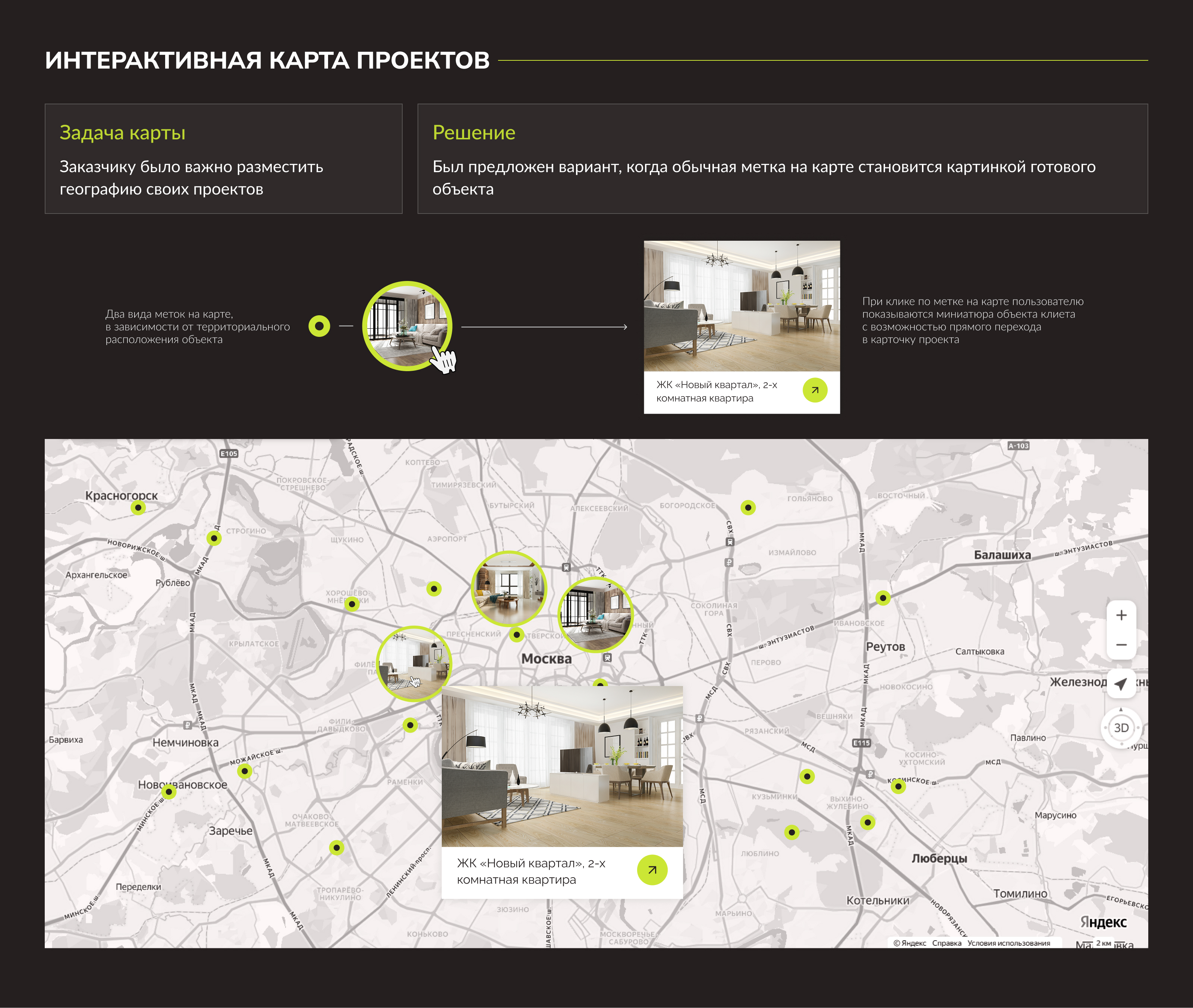Select marker right of Очаково-Матвеевское
Image resolution: width=1193 pixels, height=1008 pixels.
pos(337,847)
